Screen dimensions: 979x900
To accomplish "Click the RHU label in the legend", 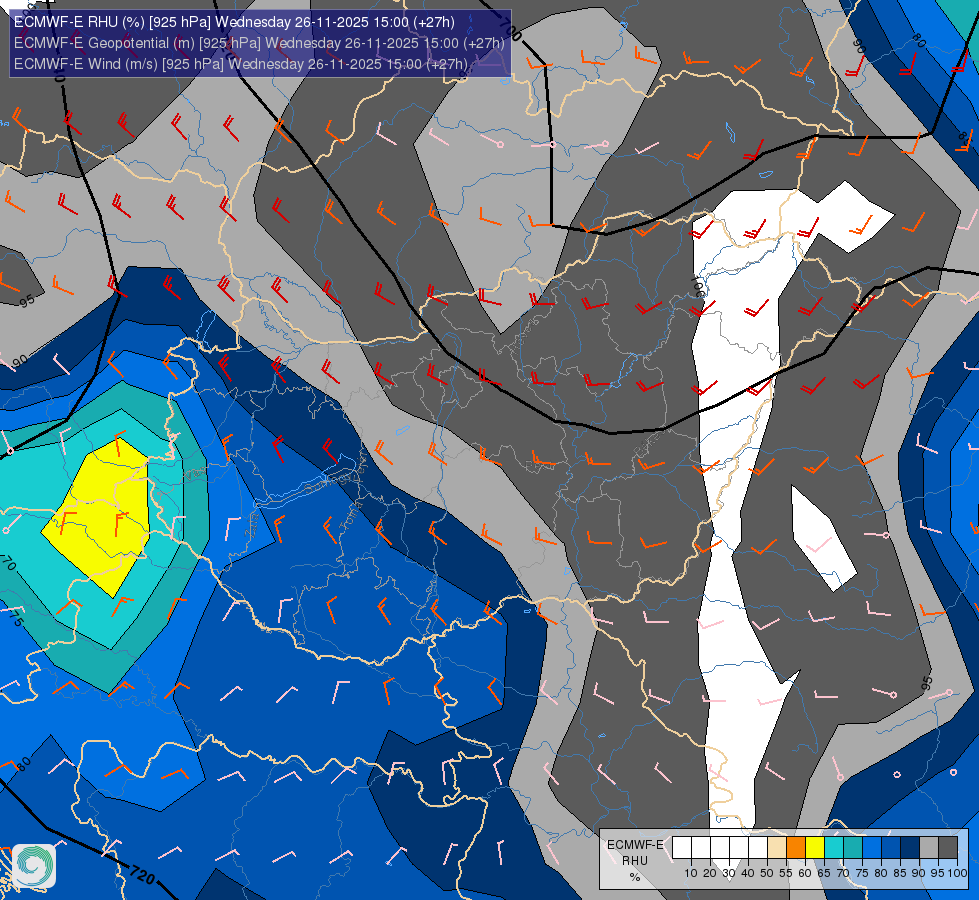I will (635, 861).
